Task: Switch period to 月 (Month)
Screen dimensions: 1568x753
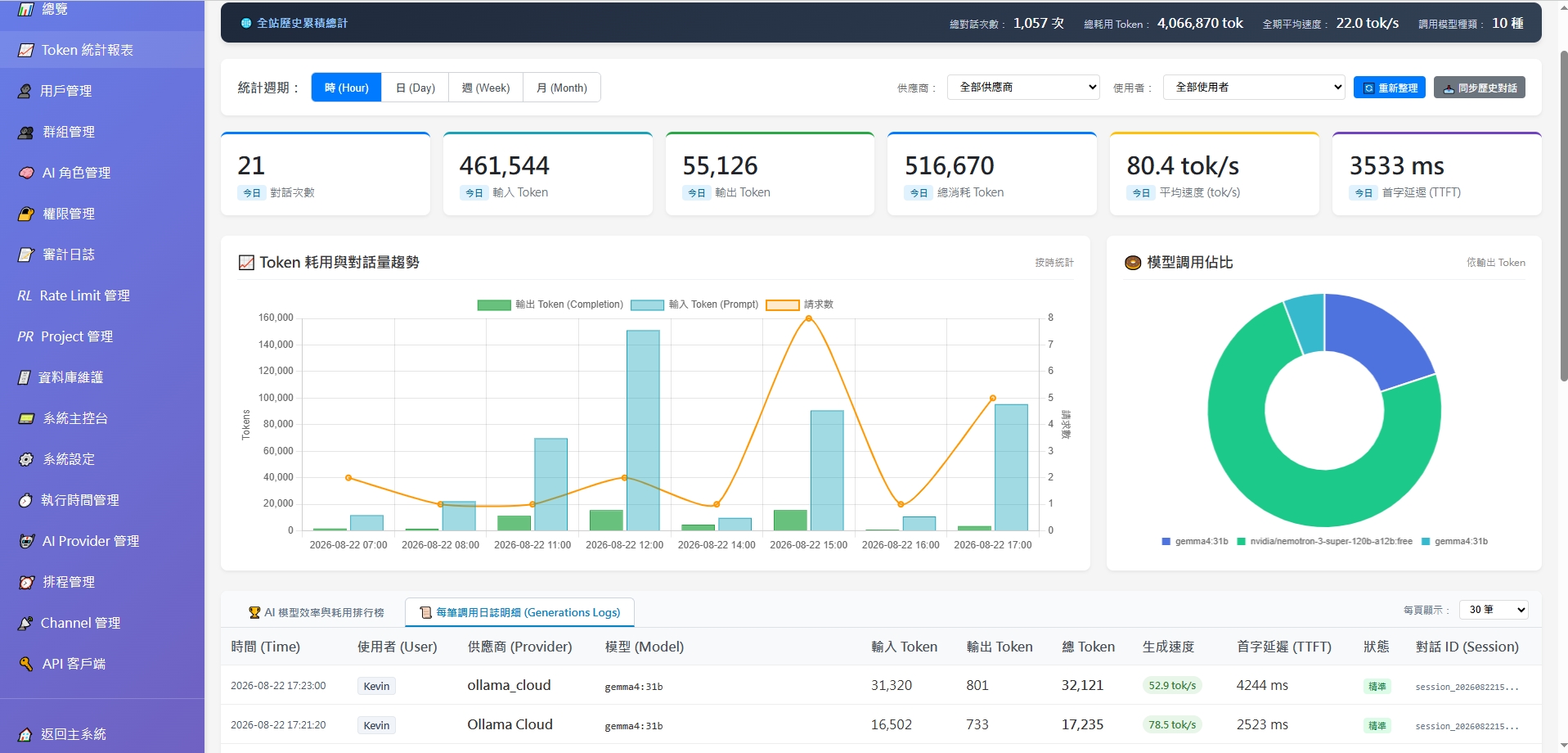Action: click(x=562, y=88)
